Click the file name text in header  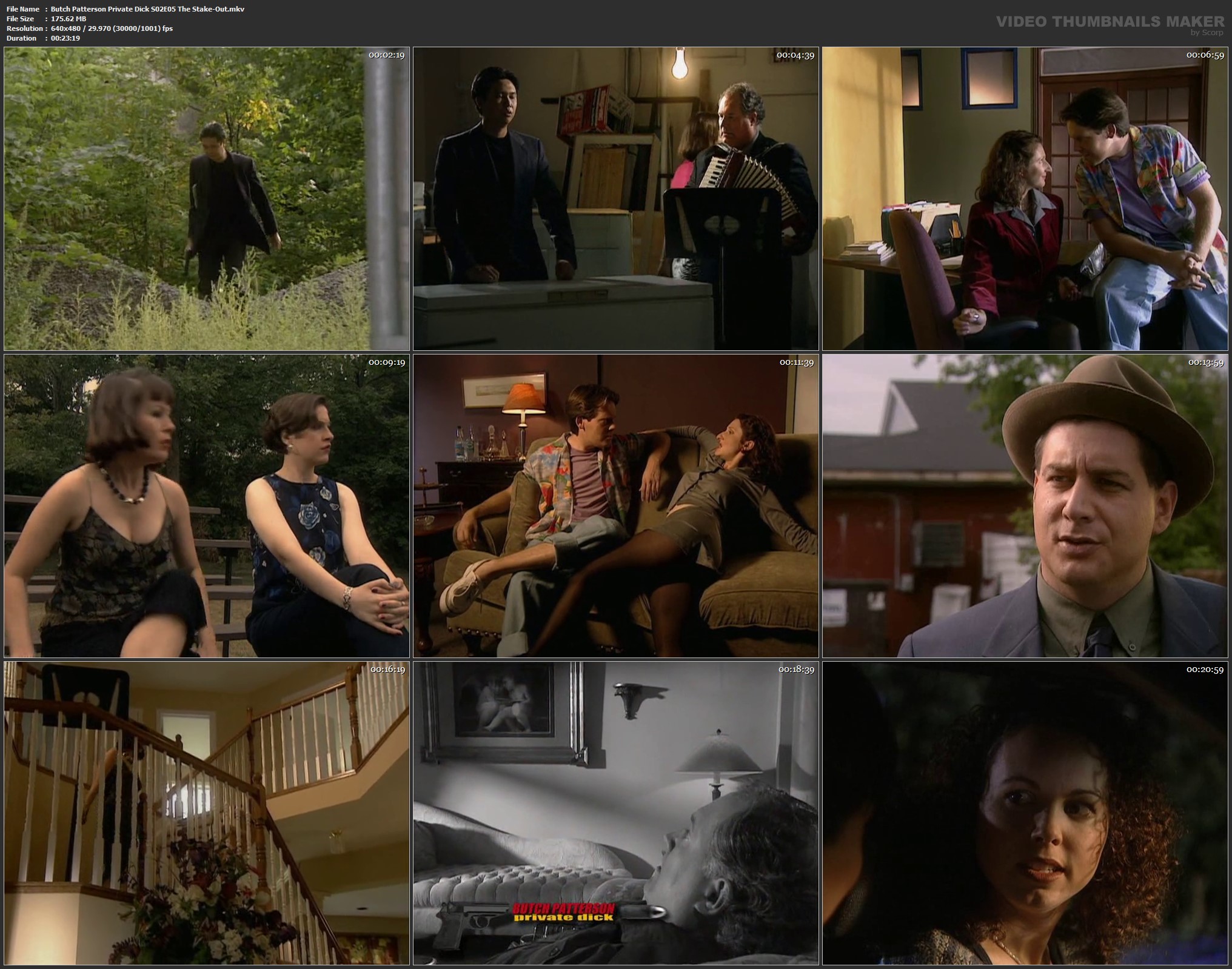pyautogui.click(x=147, y=9)
